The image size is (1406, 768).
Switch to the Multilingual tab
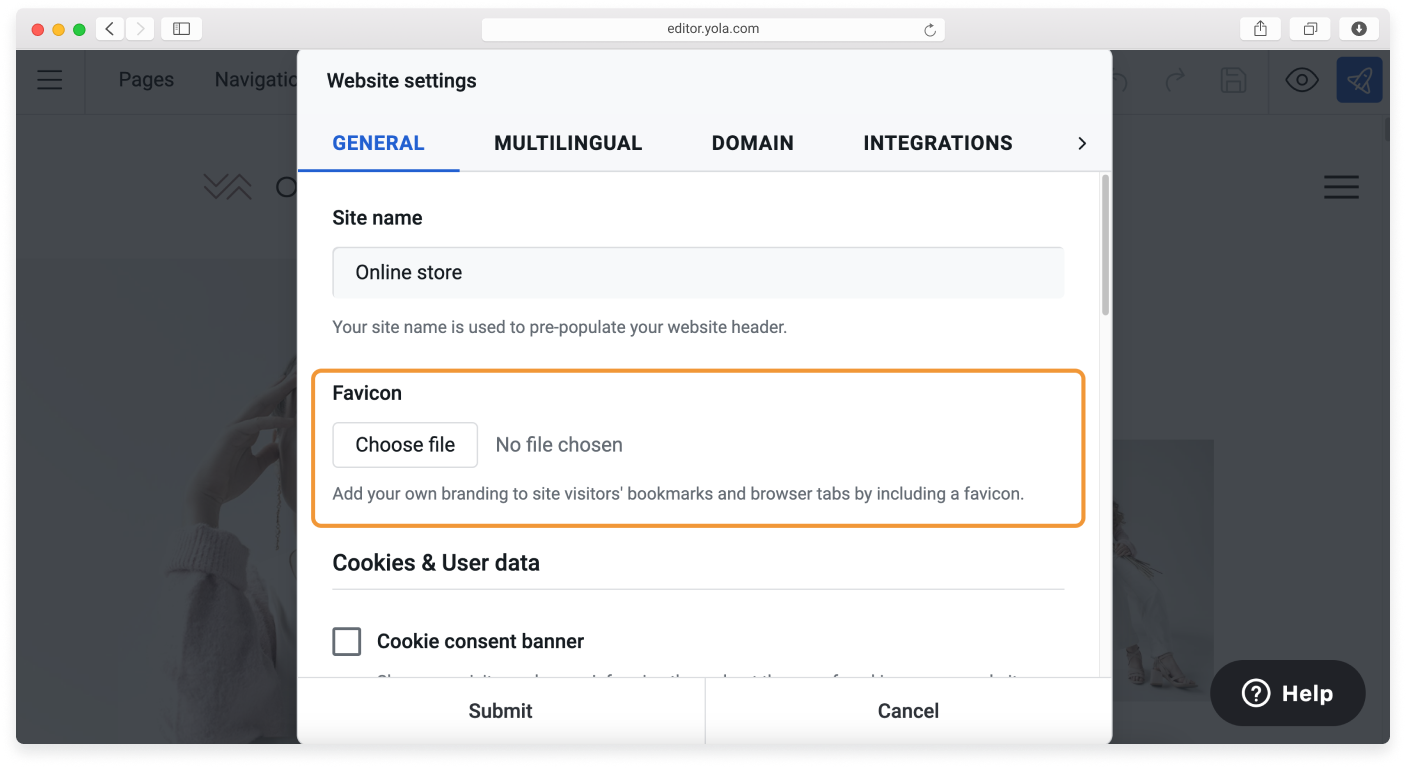(x=568, y=144)
